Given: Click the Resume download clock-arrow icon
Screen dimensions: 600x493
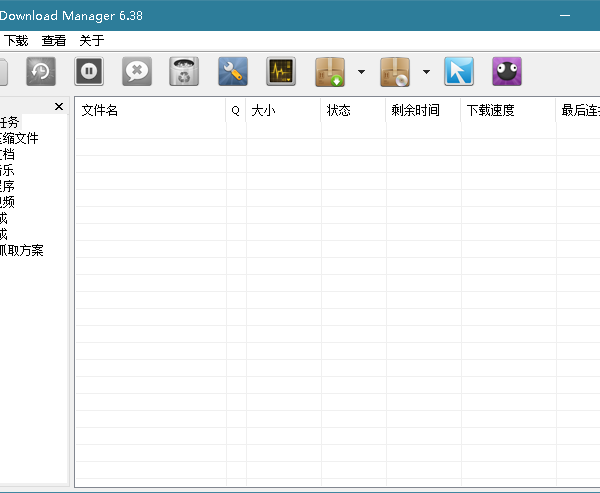Looking at the screenshot, I should pyautogui.click(x=40, y=72).
